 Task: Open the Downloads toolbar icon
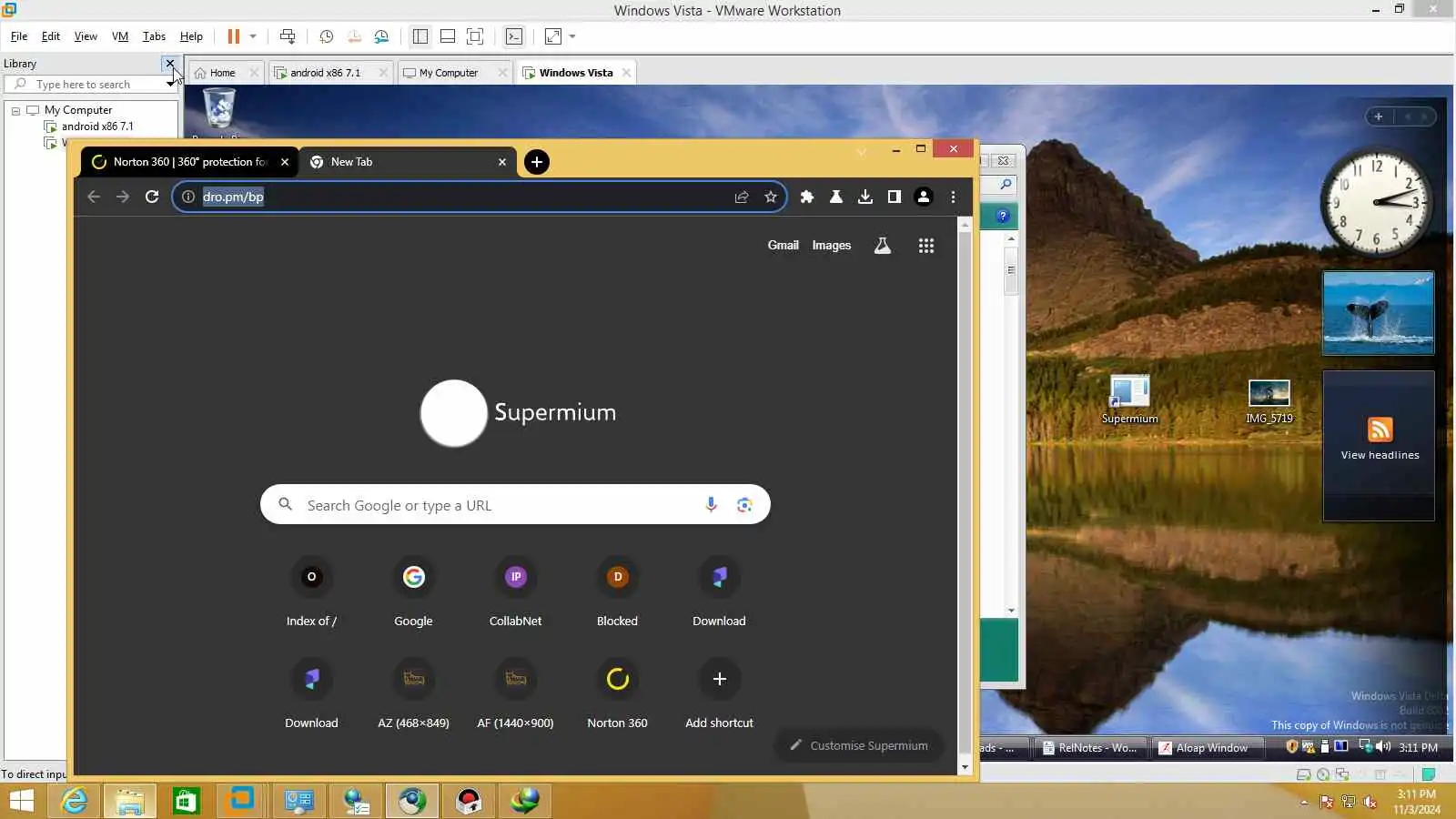pyautogui.click(x=865, y=197)
